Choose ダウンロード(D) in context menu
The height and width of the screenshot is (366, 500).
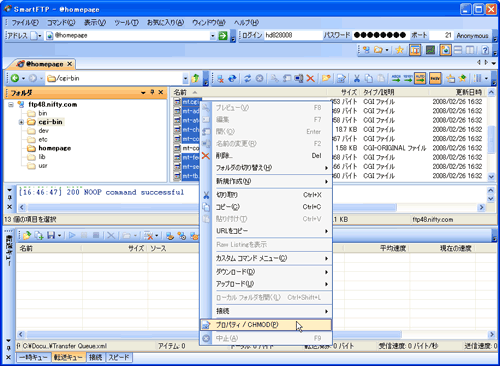(266, 272)
